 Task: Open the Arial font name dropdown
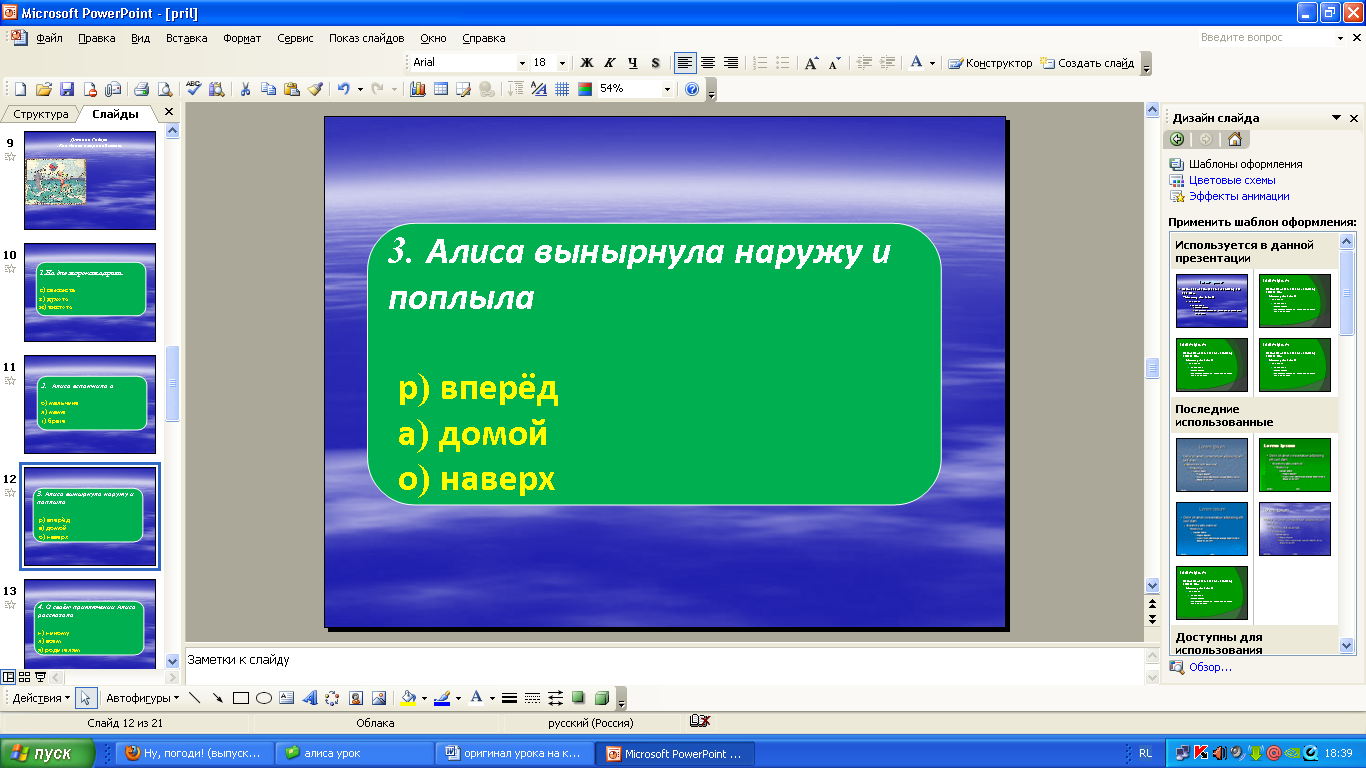[521, 62]
